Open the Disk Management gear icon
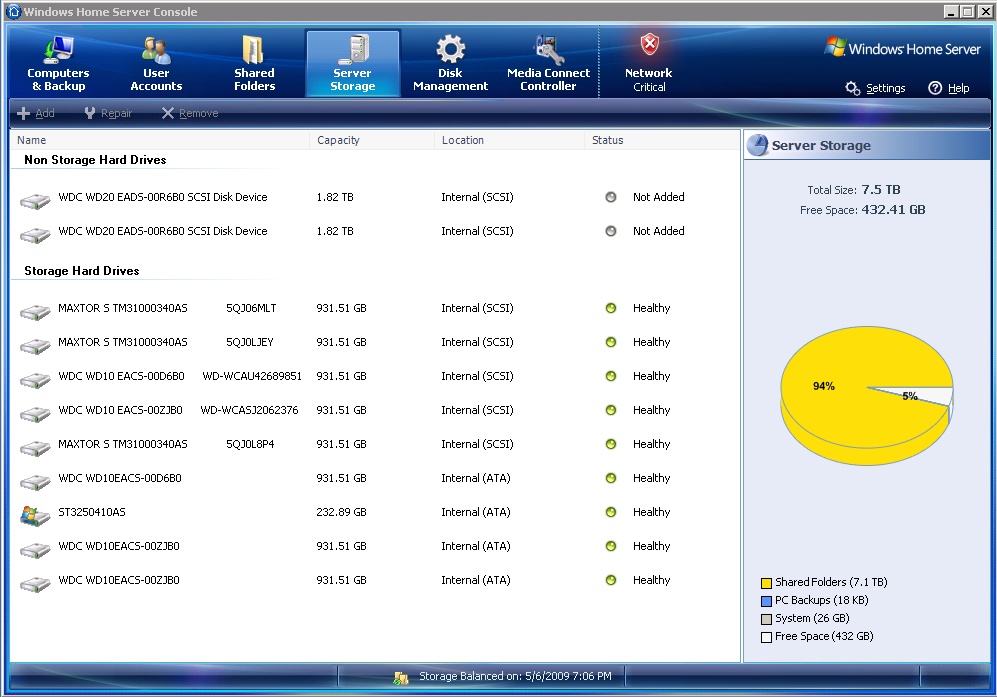This screenshot has height=697, width=997. (x=450, y=50)
